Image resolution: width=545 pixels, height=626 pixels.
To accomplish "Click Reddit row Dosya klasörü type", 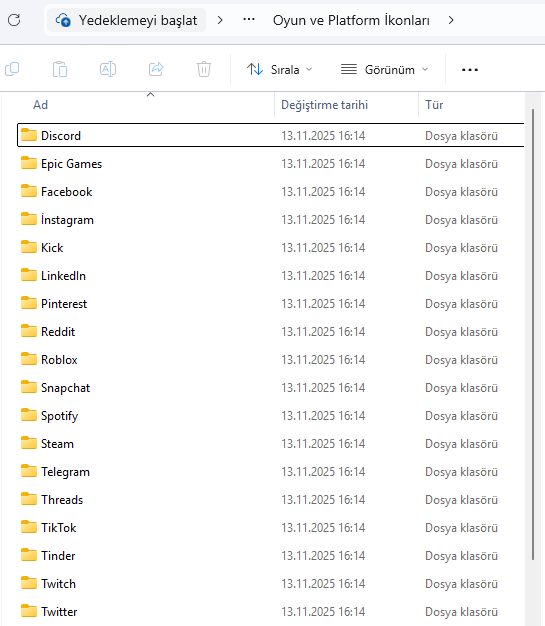I will pyautogui.click(x=461, y=331).
